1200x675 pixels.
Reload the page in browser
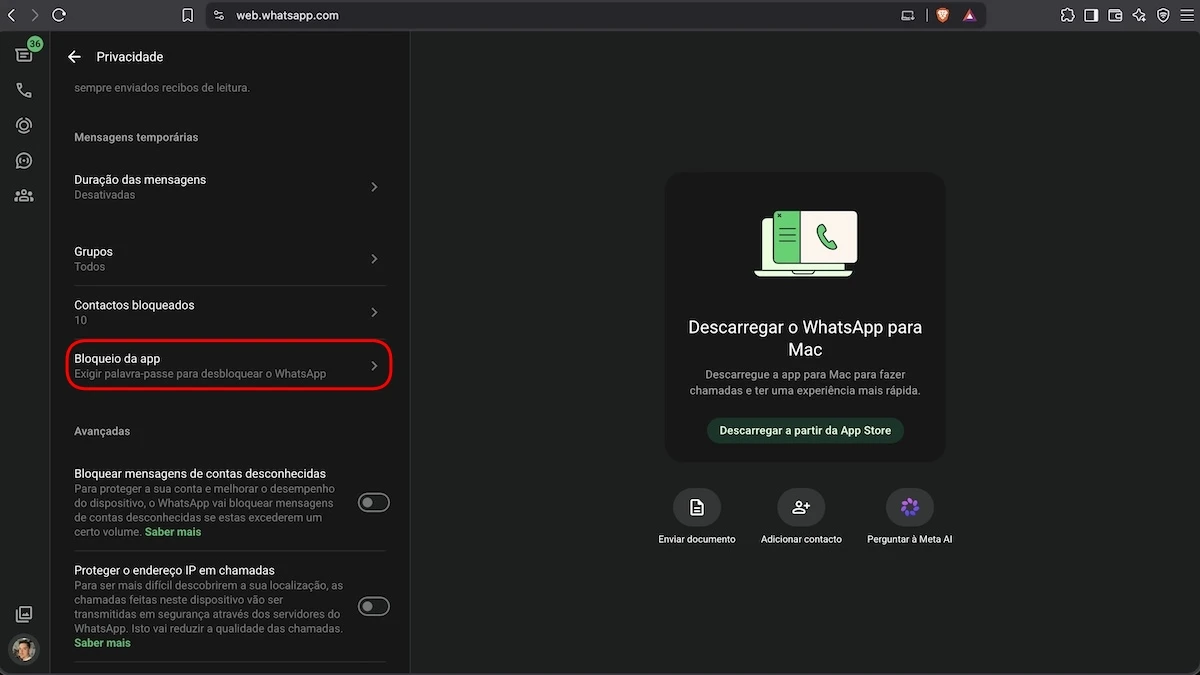coord(59,15)
